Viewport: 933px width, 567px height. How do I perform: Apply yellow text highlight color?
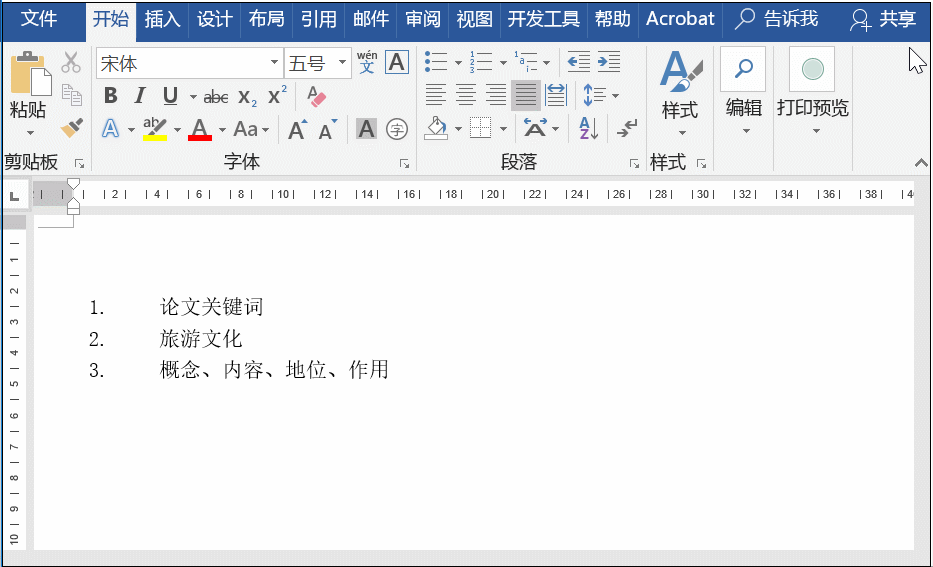point(155,129)
